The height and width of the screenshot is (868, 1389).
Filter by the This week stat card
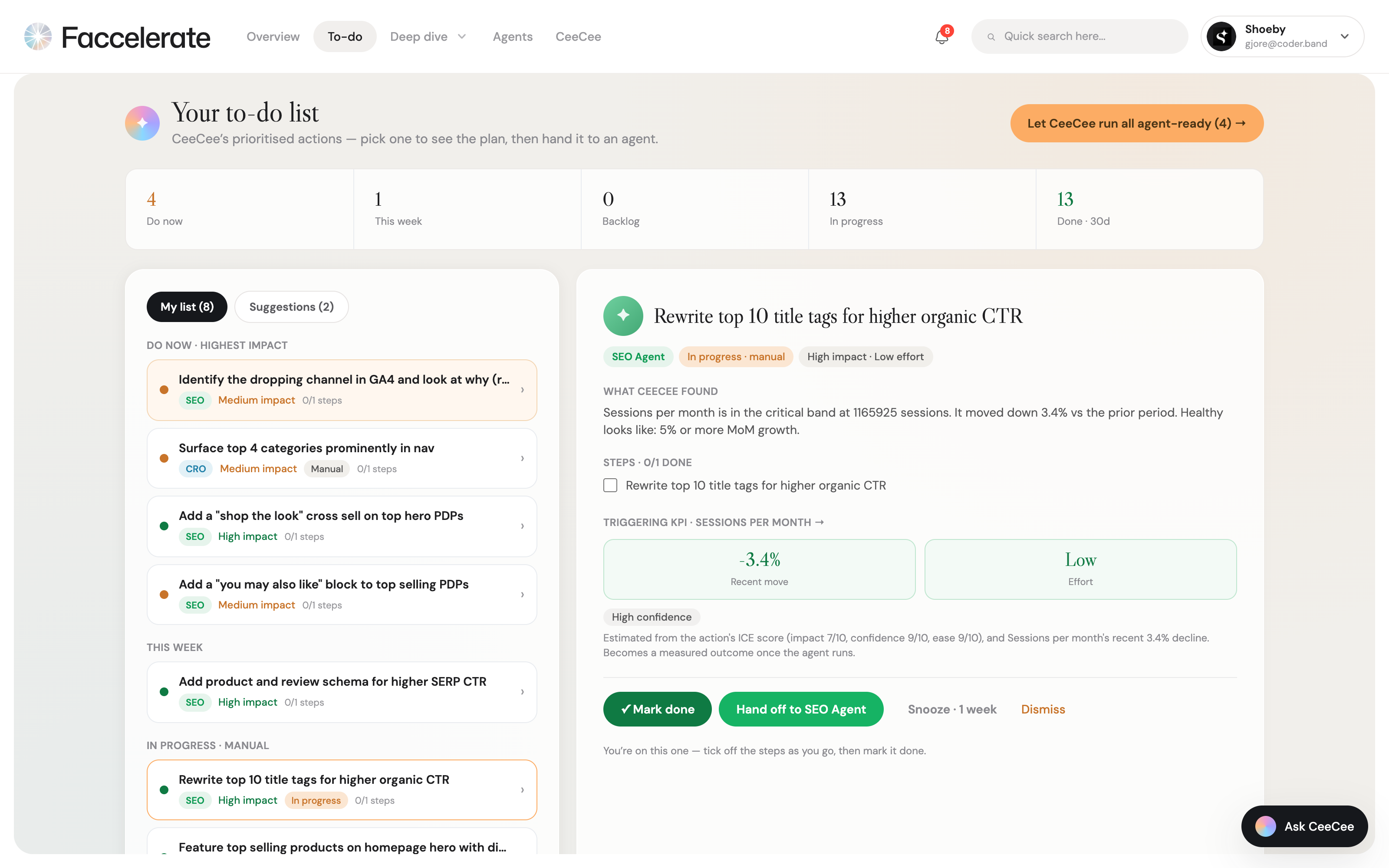click(467, 209)
